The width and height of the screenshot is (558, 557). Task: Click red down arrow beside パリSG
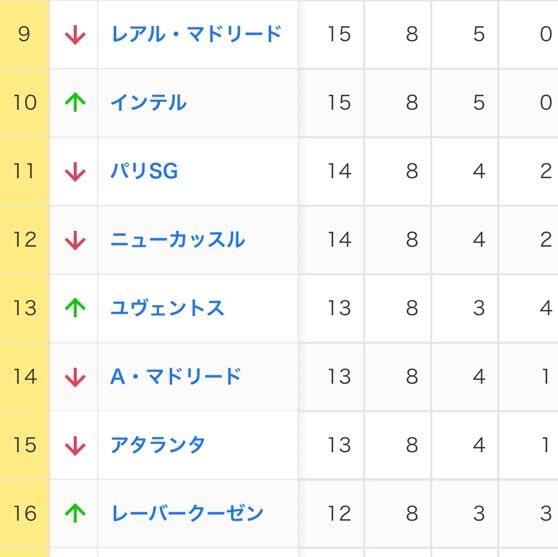[x=75, y=172]
